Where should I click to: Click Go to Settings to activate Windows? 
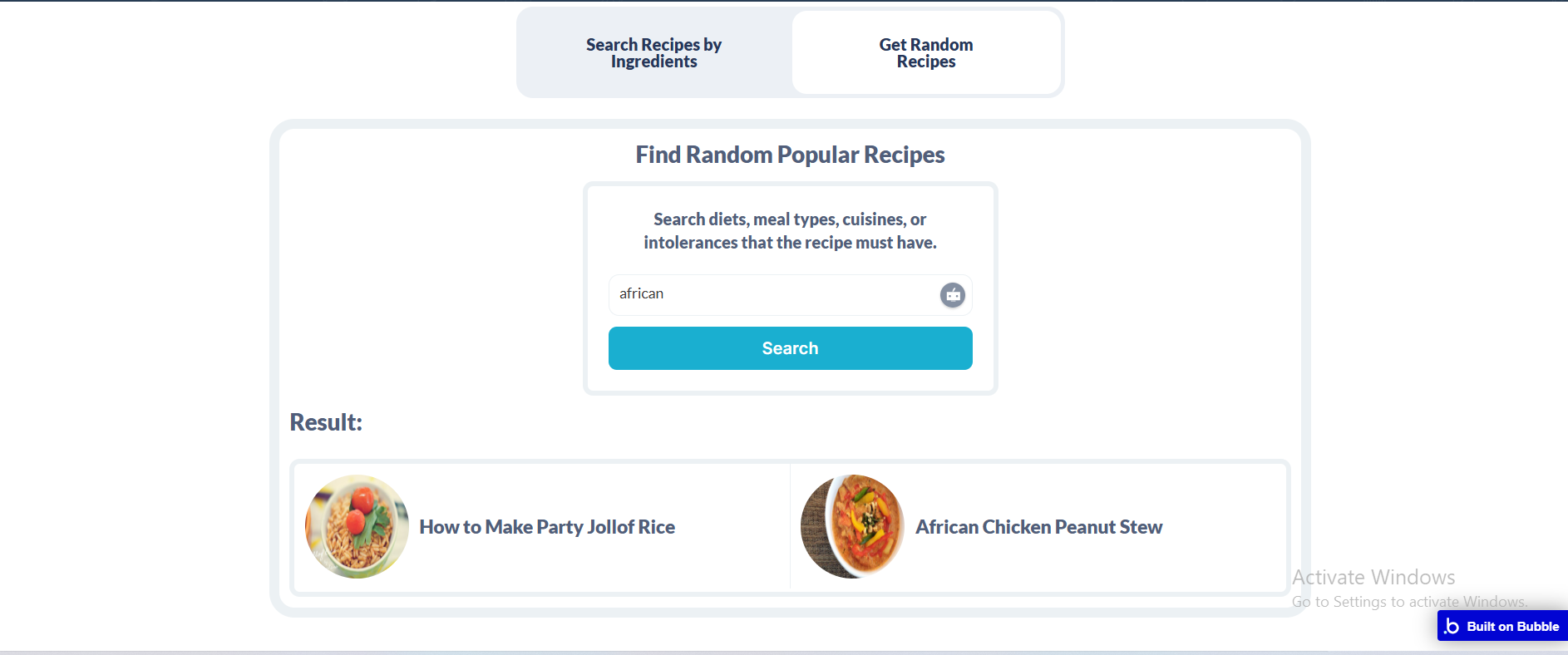coord(1408,602)
